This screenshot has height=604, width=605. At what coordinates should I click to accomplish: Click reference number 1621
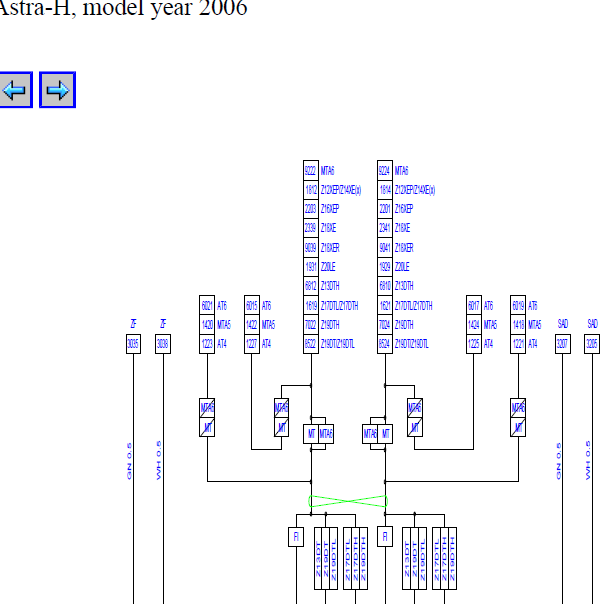pos(385,306)
